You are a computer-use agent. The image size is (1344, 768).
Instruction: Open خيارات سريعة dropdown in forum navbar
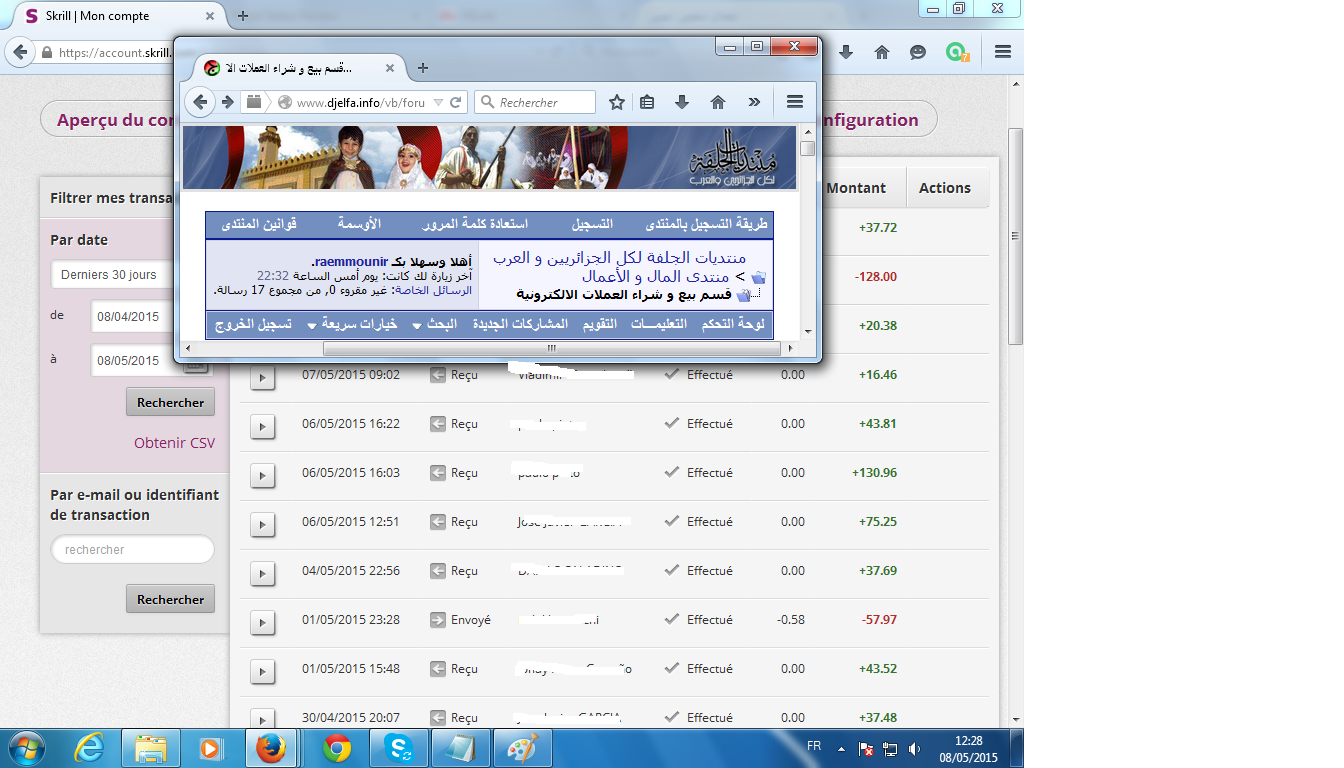tap(352, 324)
